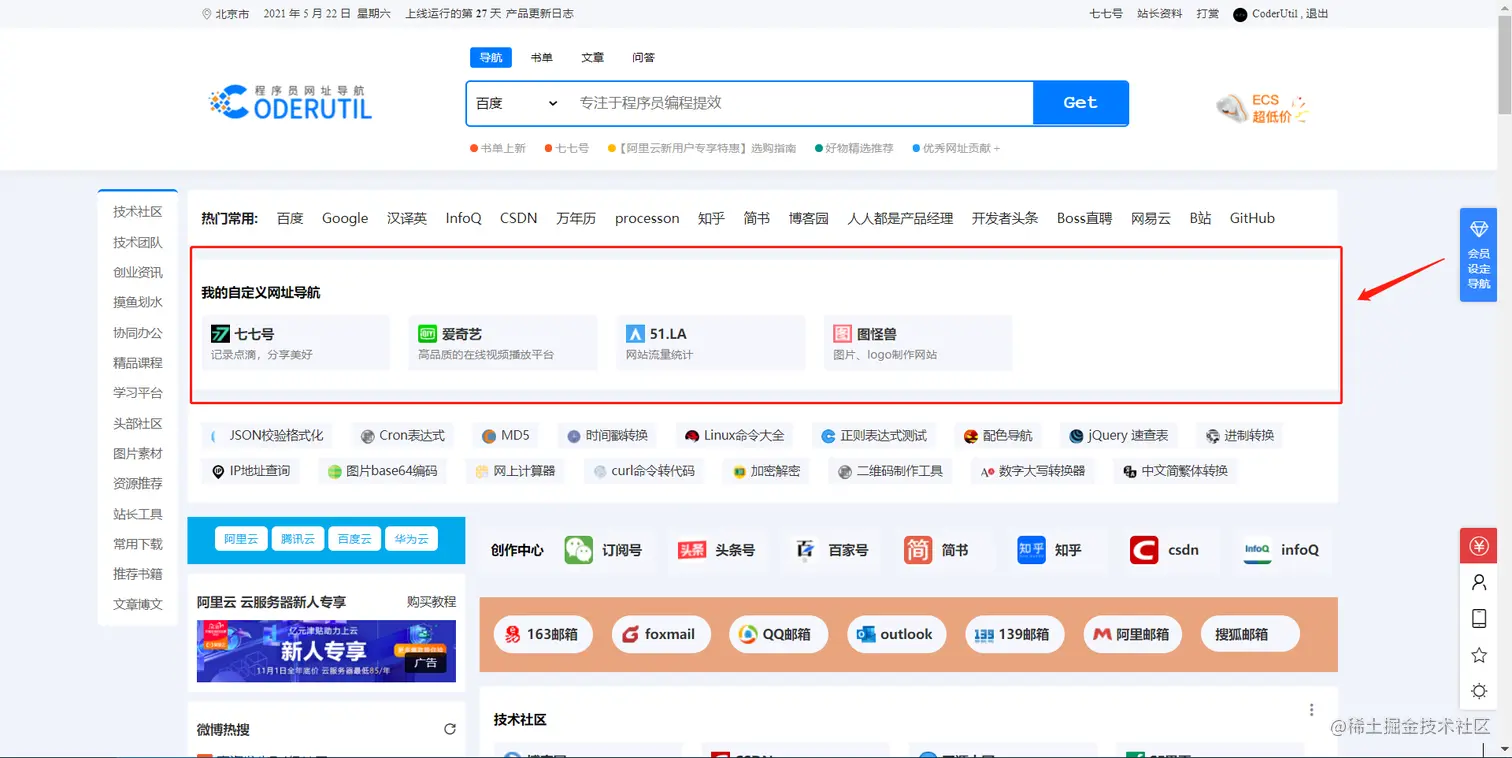This screenshot has width=1512, height=758.
Task: Select the 百度云 cloud tab
Action: tap(355, 539)
